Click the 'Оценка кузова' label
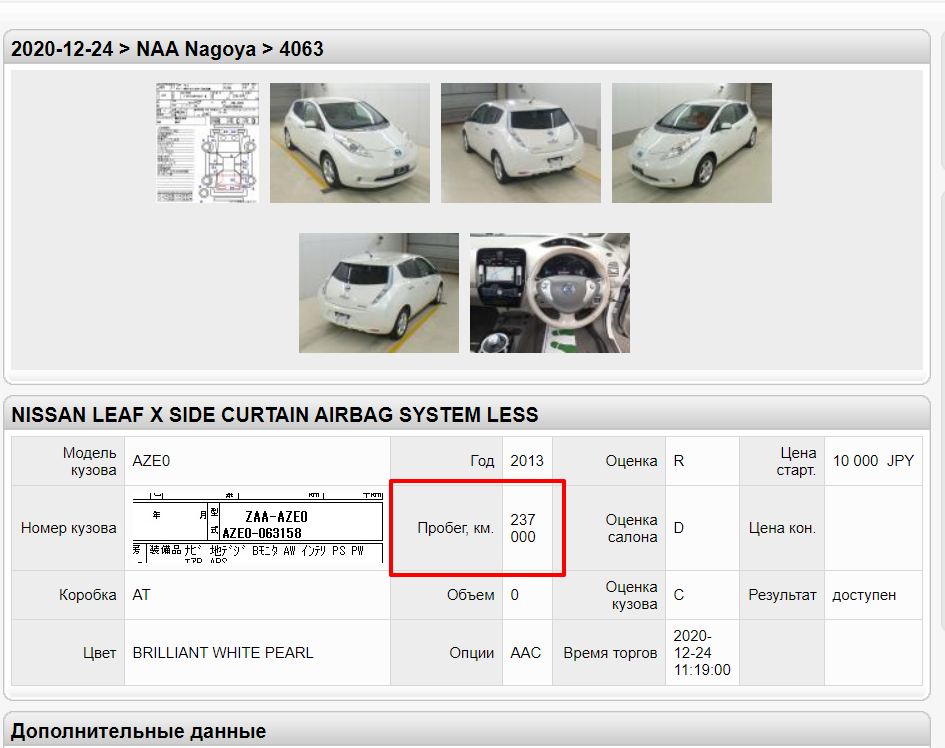The height and width of the screenshot is (748, 945). [632, 595]
